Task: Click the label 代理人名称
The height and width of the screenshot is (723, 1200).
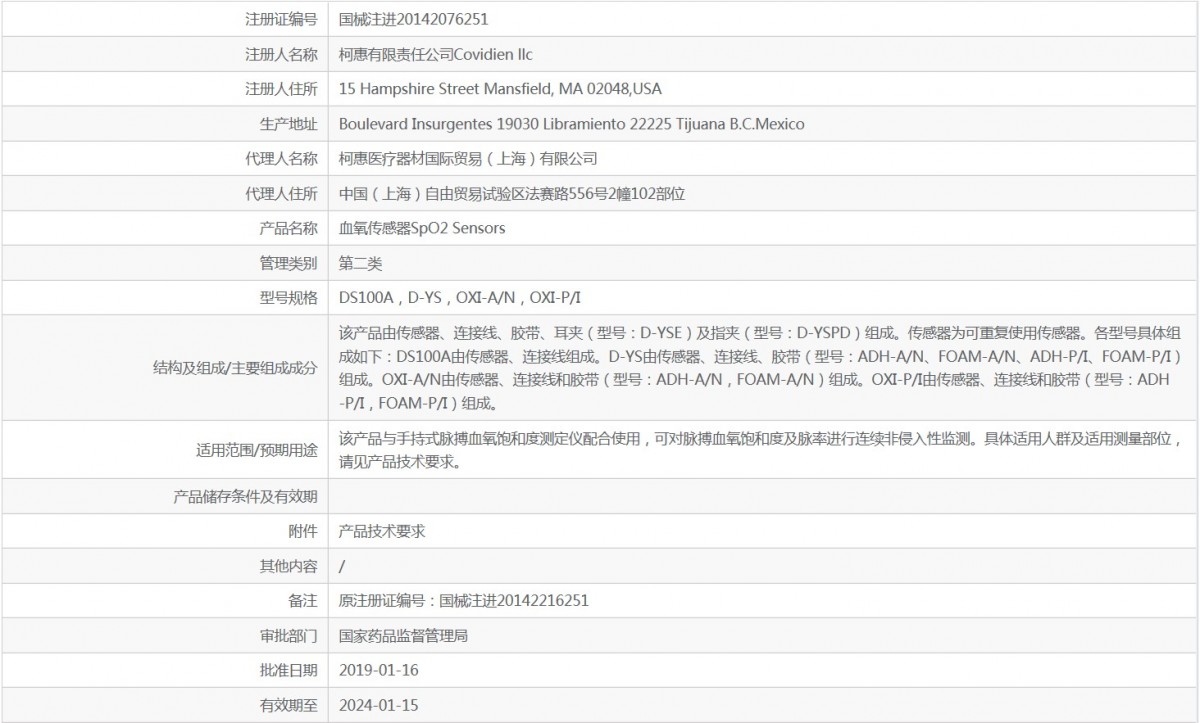Action: coord(281,158)
